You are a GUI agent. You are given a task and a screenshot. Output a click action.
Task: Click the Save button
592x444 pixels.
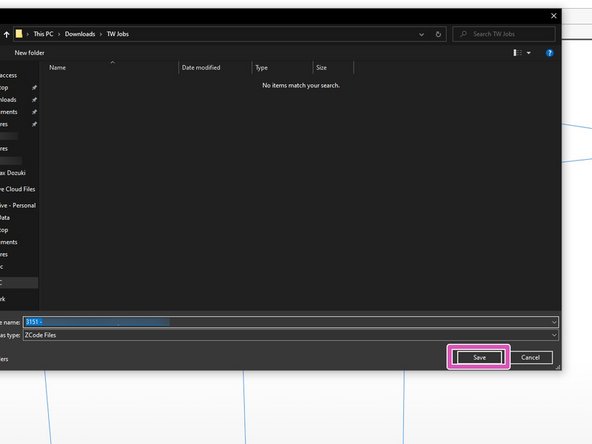tap(479, 358)
